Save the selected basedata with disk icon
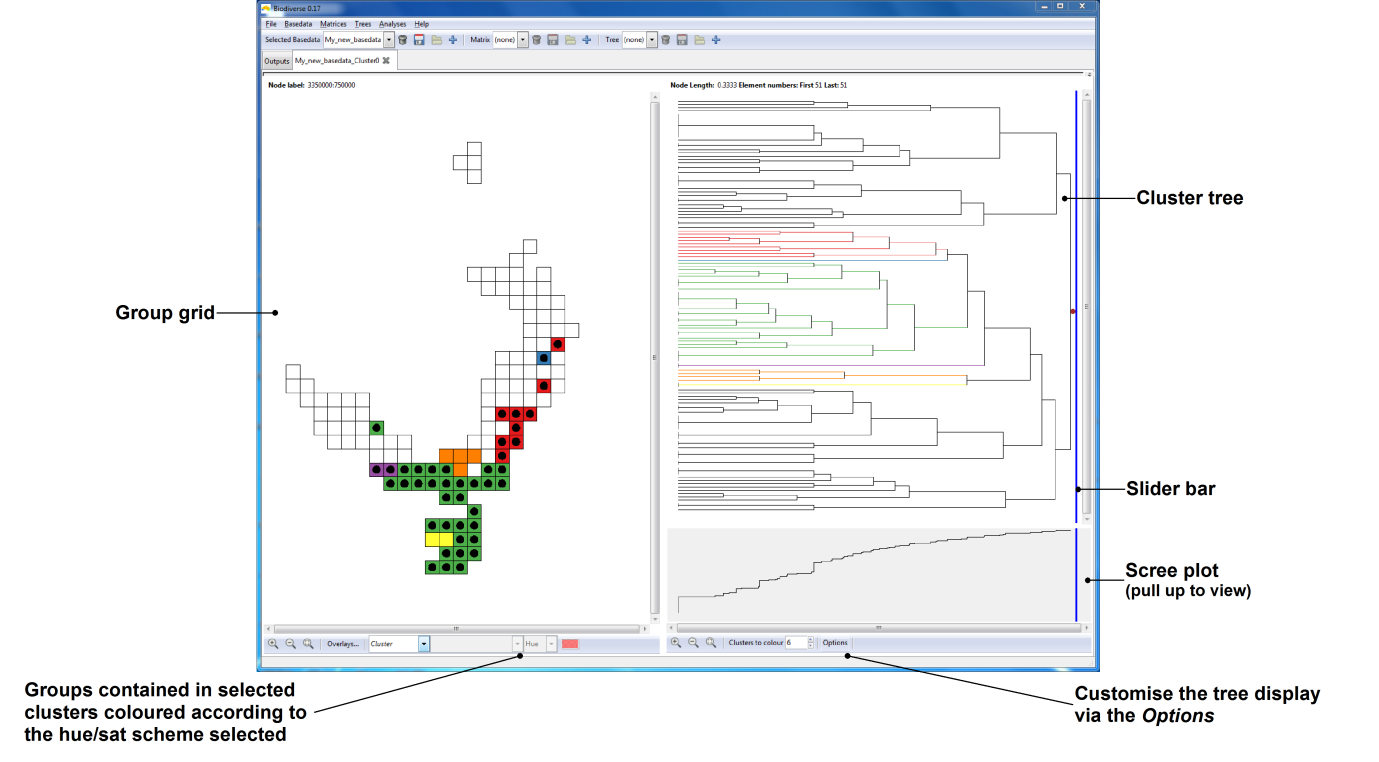1379x762 pixels. (x=419, y=40)
